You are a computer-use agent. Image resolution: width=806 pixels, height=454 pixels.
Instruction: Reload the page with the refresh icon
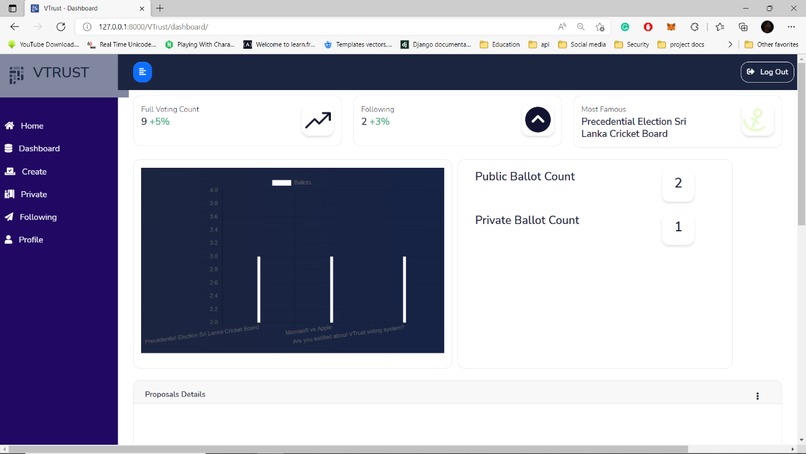(61, 27)
